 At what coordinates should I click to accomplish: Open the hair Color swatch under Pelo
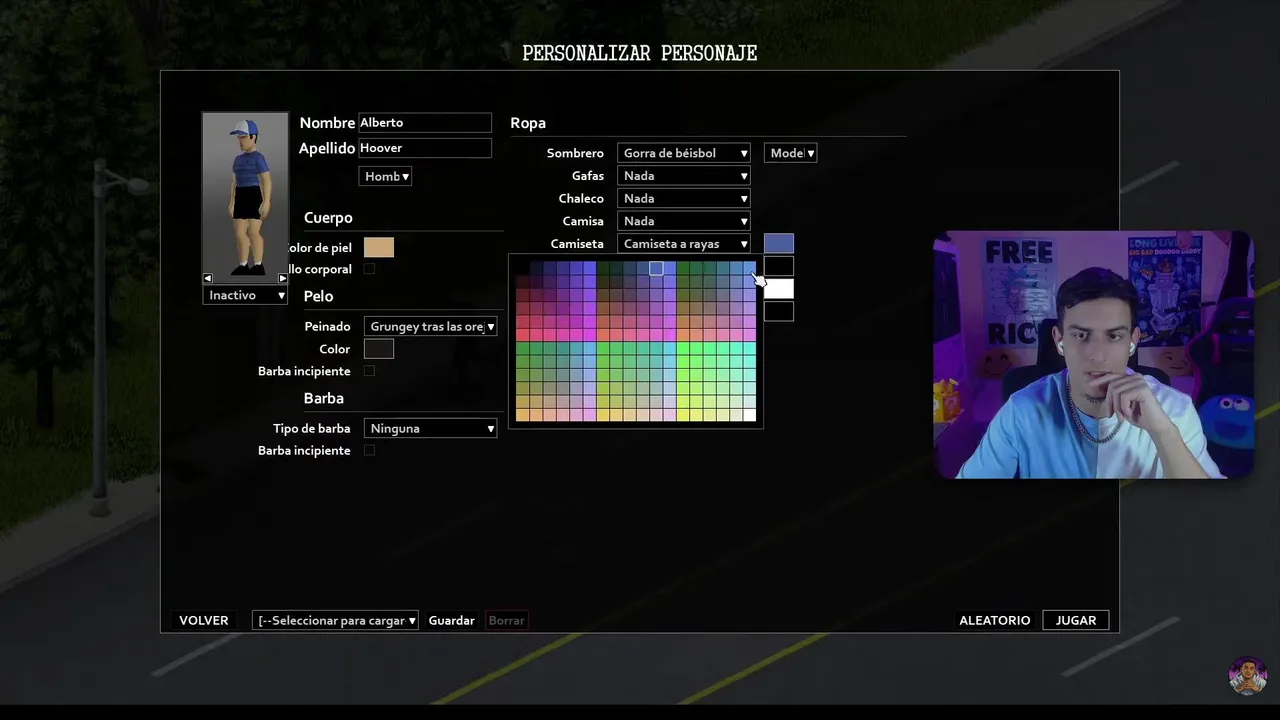(379, 349)
